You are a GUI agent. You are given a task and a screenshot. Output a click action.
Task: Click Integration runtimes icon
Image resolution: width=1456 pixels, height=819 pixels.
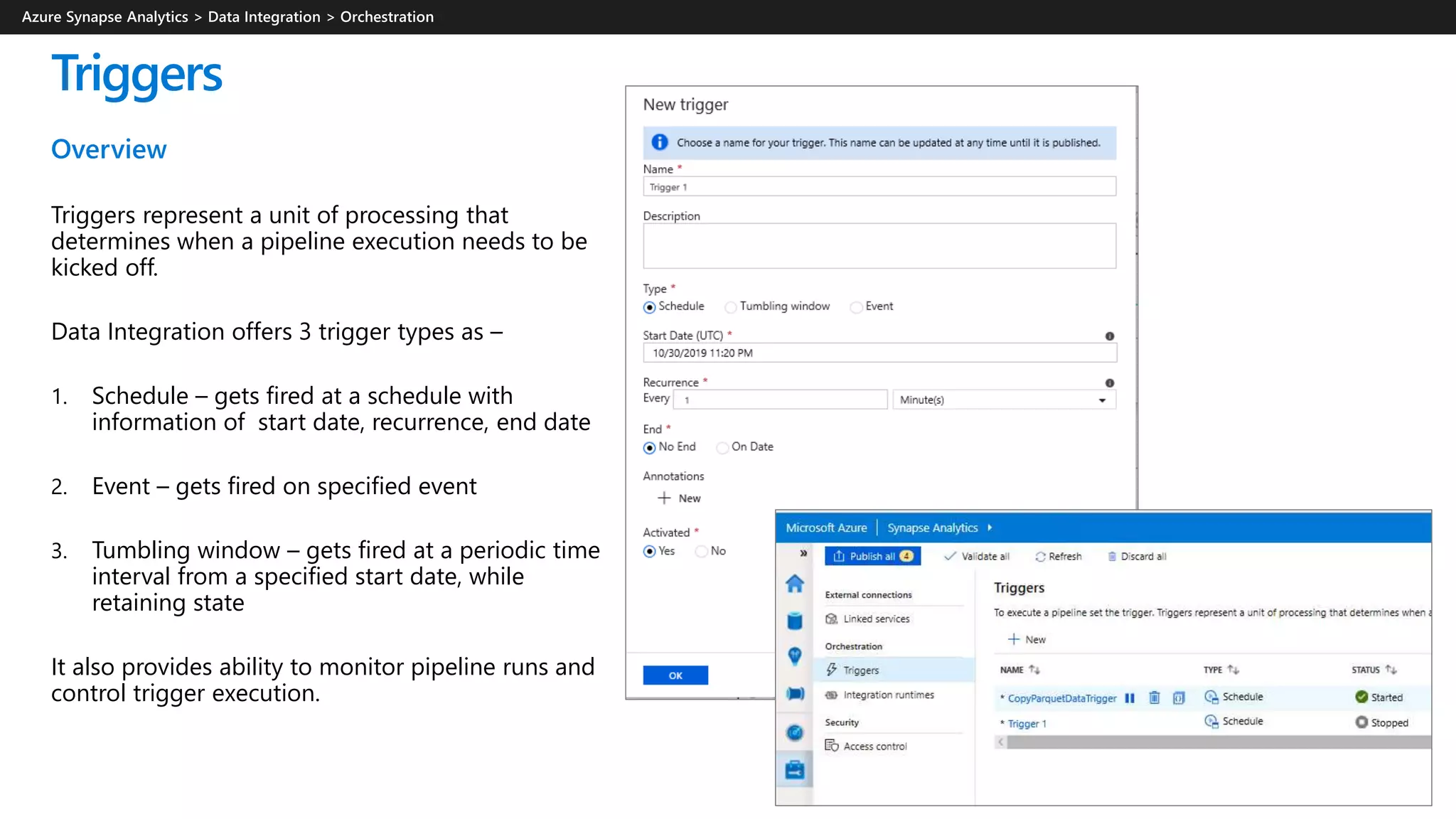pyautogui.click(x=831, y=695)
